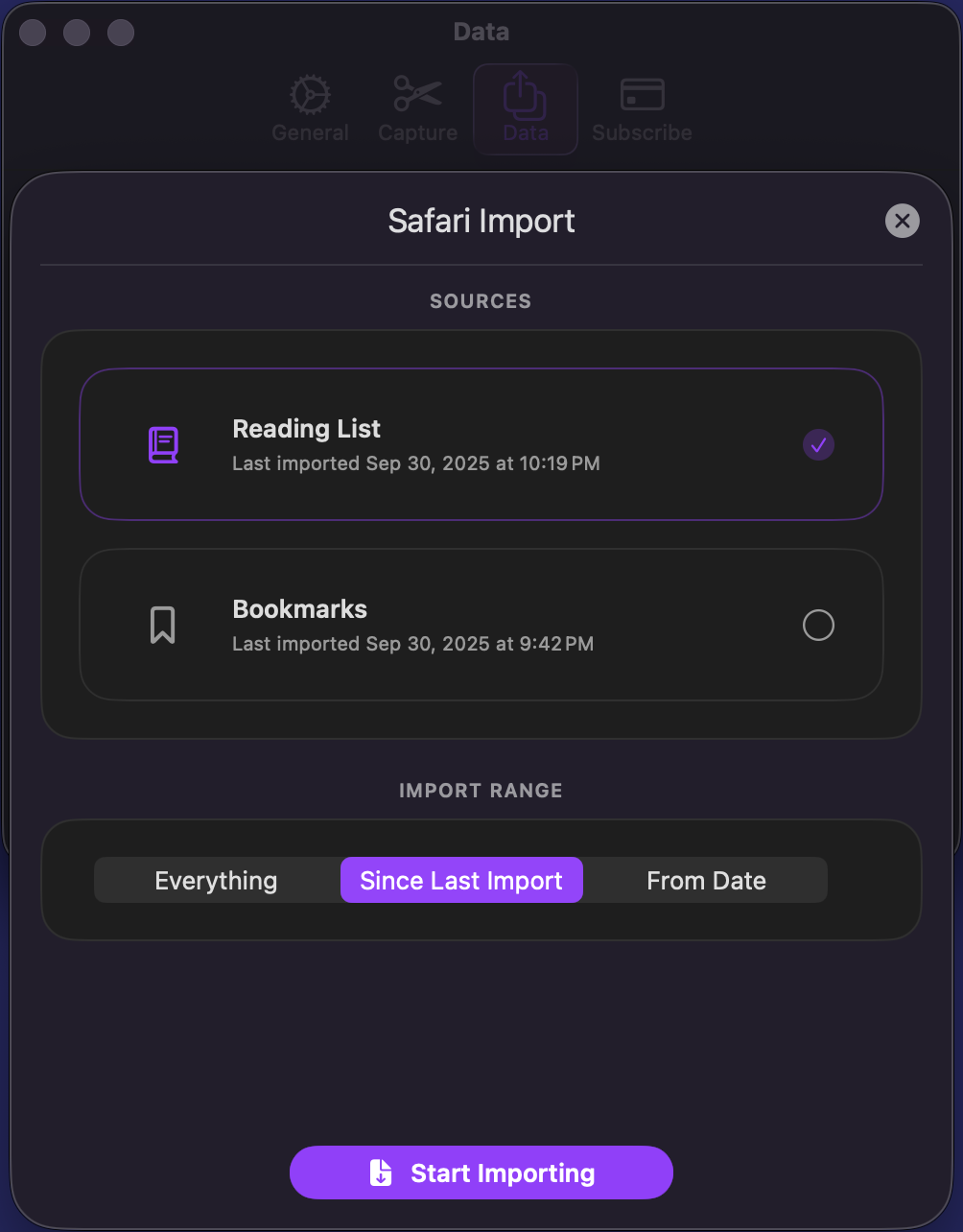The image size is (963, 1232).
Task: Close the Safari Import sheet
Action: 902,222
